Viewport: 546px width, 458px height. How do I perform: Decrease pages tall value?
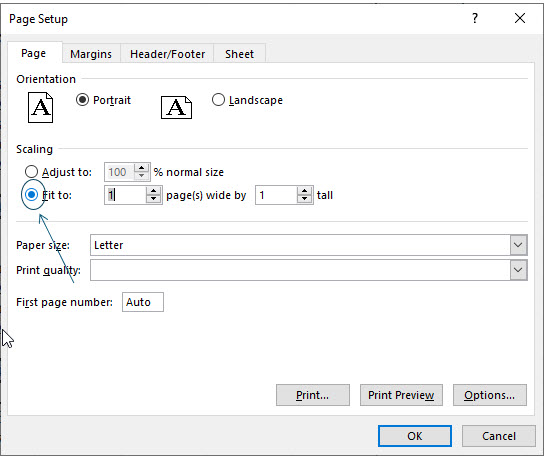click(x=304, y=199)
